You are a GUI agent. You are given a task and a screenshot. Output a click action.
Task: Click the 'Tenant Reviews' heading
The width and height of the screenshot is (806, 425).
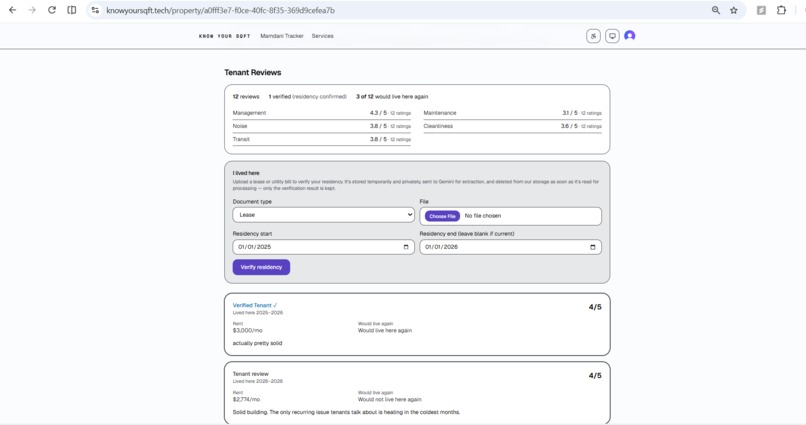(x=252, y=72)
